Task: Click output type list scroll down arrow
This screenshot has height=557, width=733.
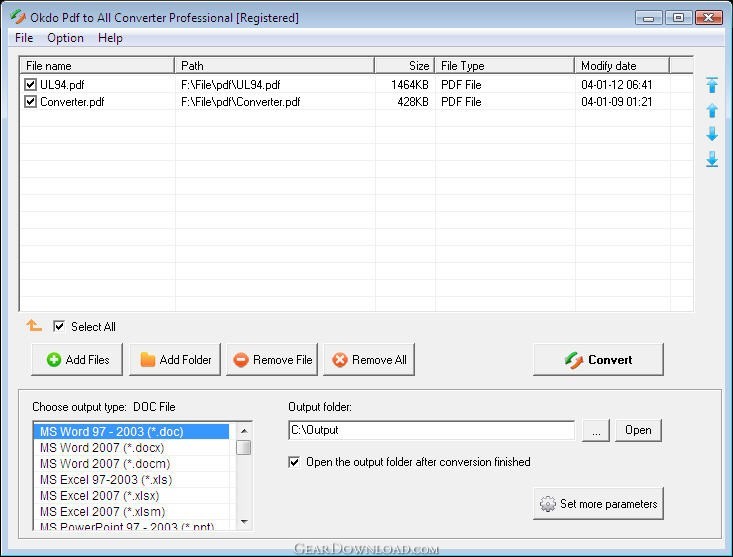Action: (x=244, y=521)
